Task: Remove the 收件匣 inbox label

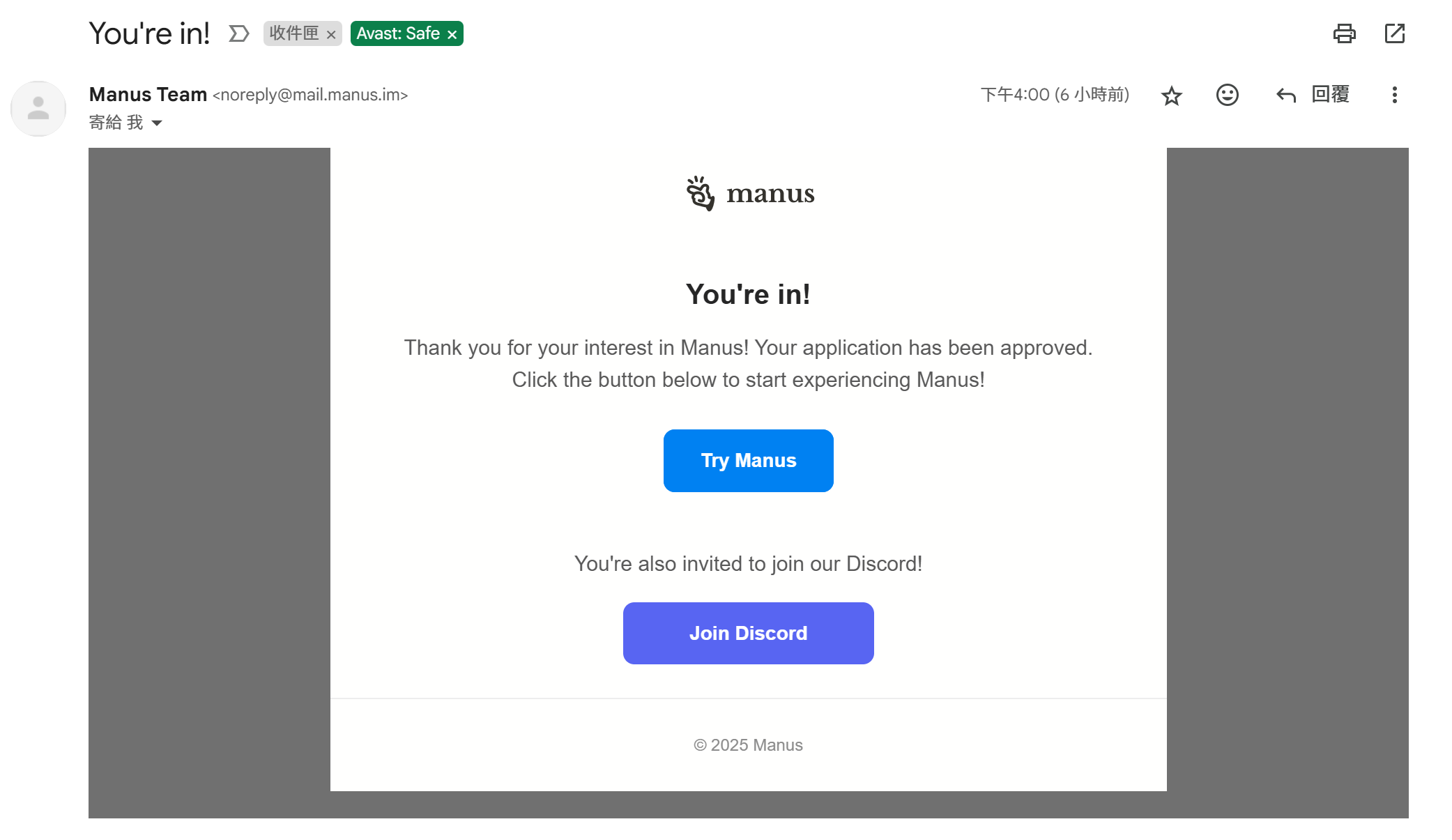Action: click(x=331, y=34)
